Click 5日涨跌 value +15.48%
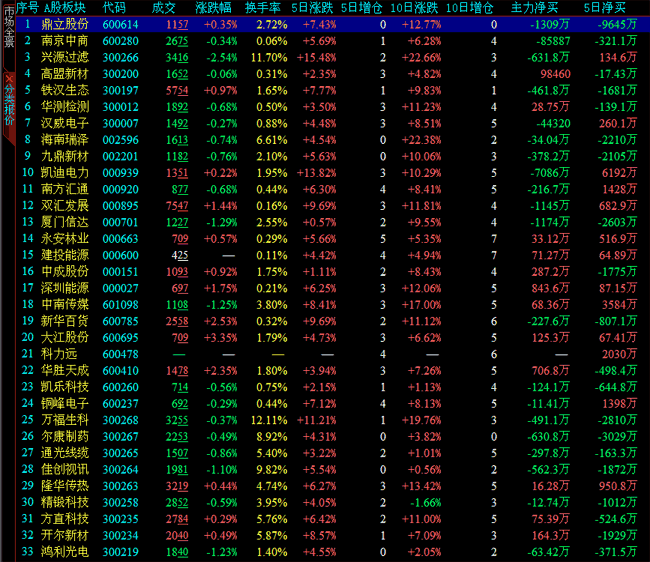The width and height of the screenshot is (650, 562). tap(316, 58)
